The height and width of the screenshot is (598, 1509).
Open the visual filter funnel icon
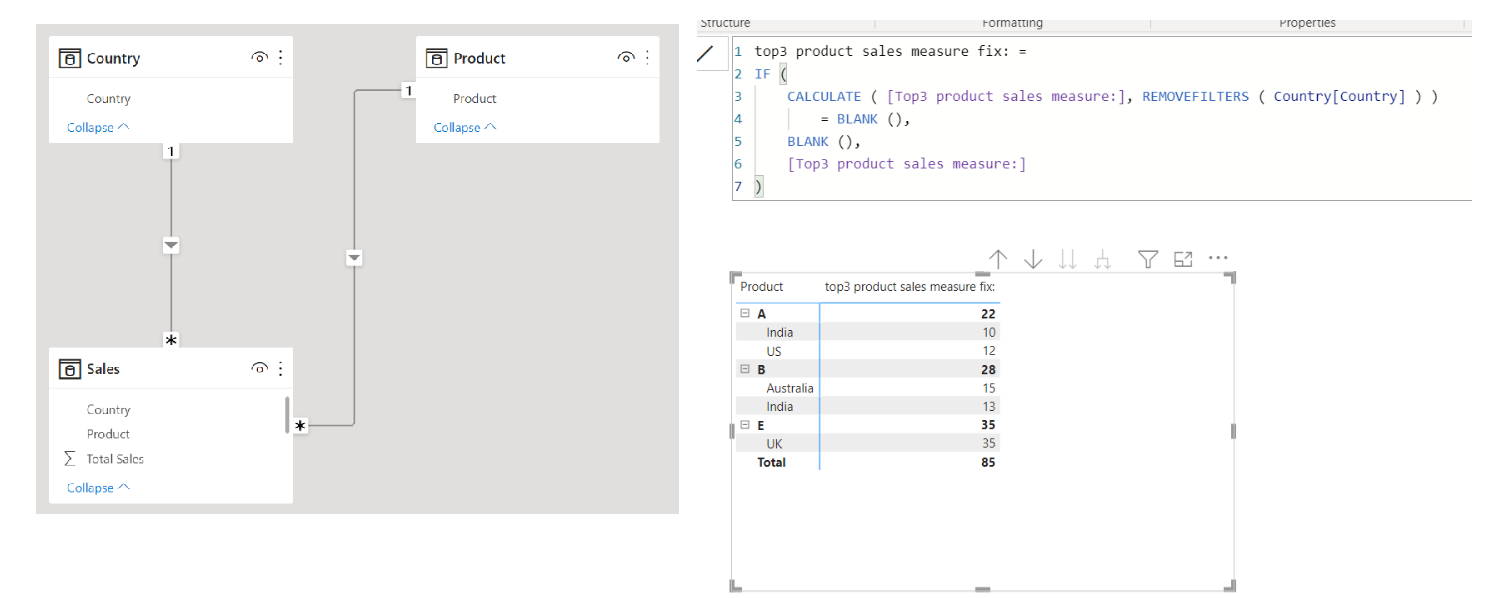tap(1148, 259)
